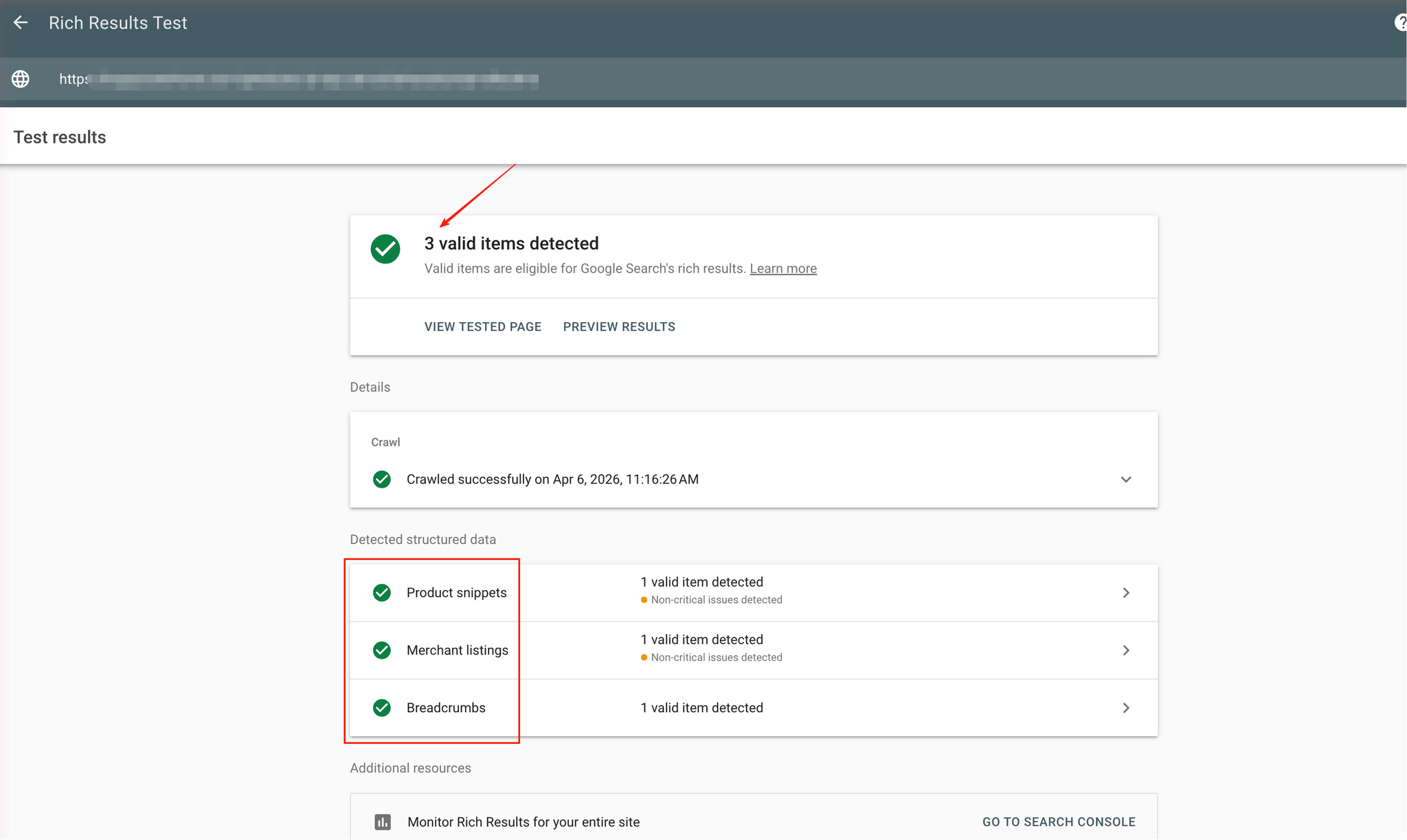The height and width of the screenshot is (840, 1407).
Task: Click VIEW TESTED PAGE button
Action: click(x=483, y=327)
